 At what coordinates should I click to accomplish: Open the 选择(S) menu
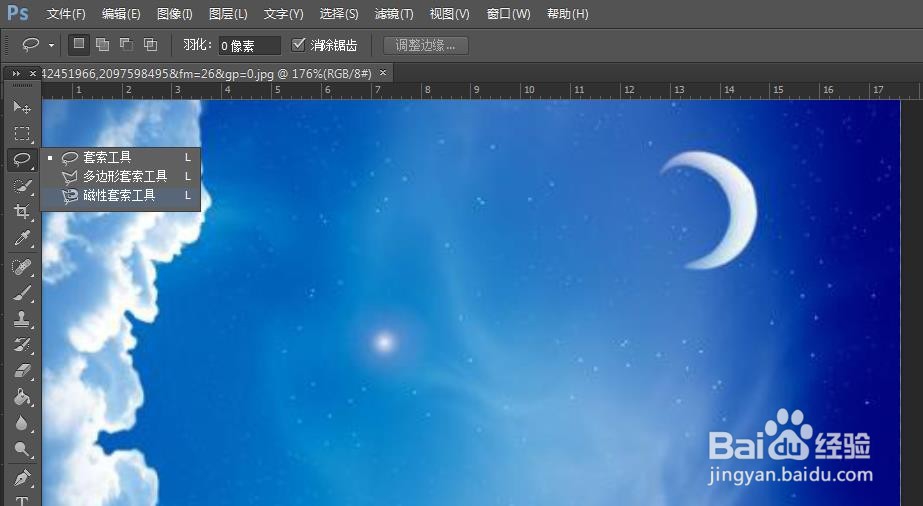pyautogui.click(x=338, y=14)
